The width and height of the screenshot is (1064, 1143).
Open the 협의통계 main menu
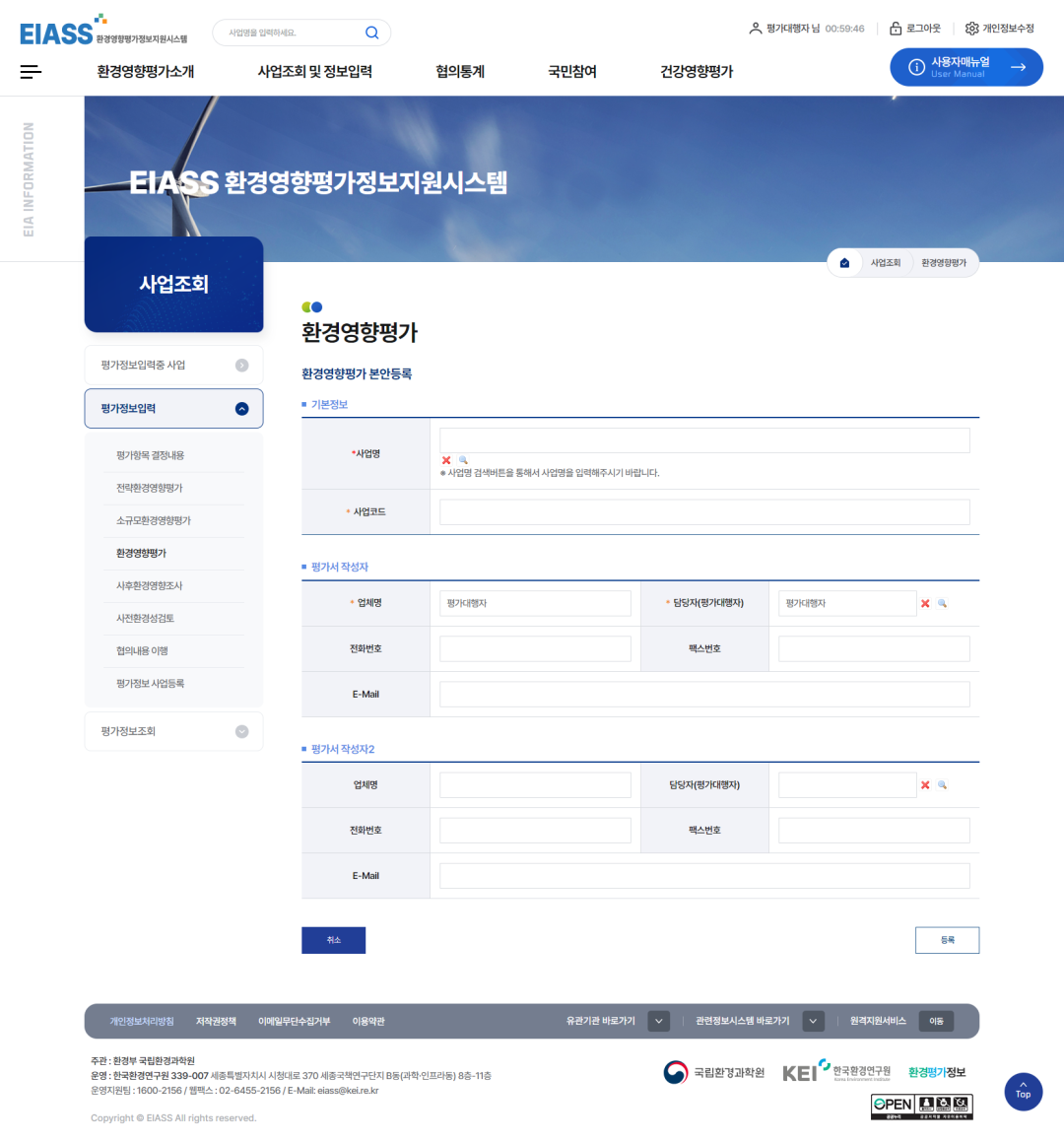pos(460,72)
